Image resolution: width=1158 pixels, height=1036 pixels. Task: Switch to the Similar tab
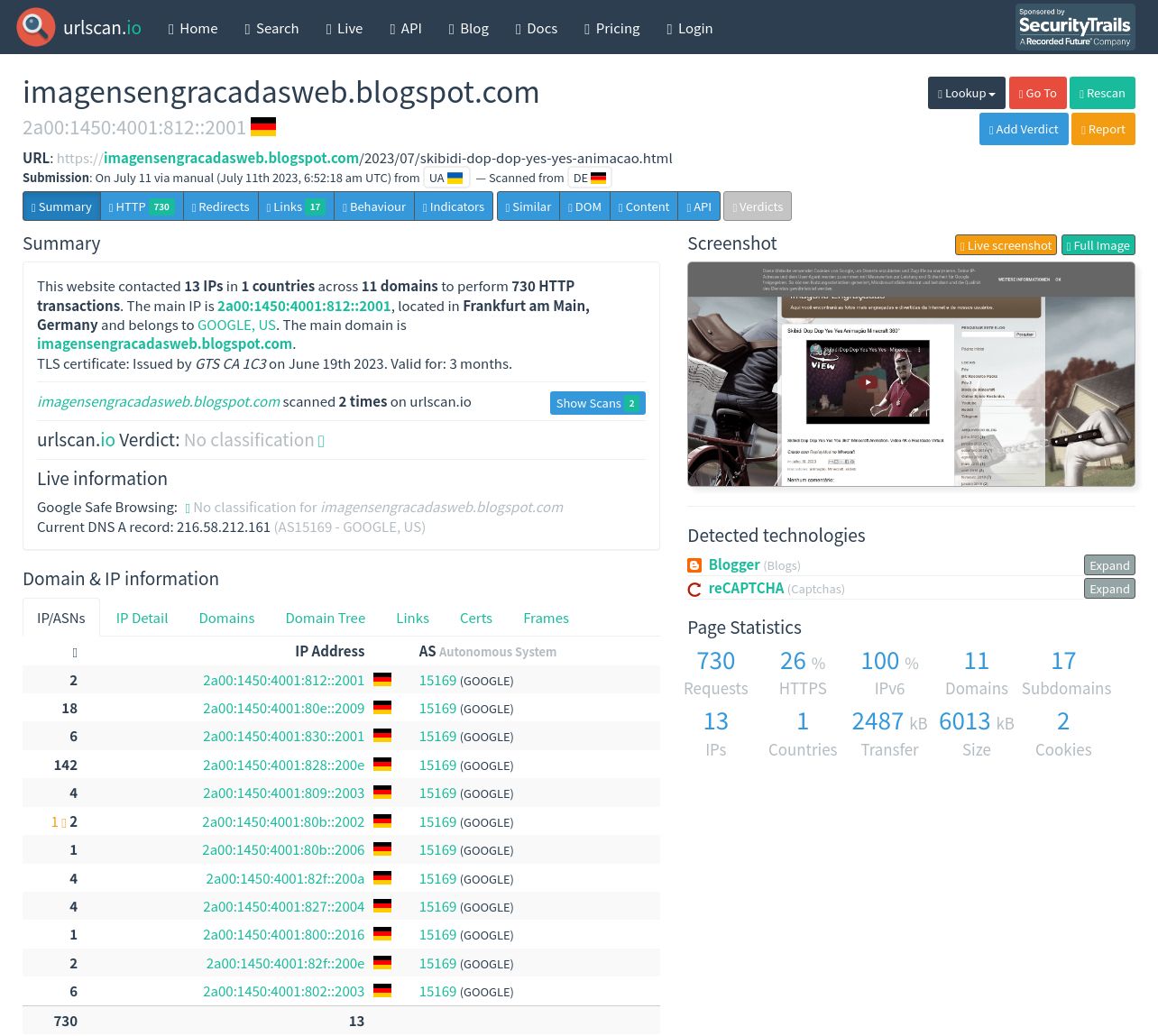[528, 206]
